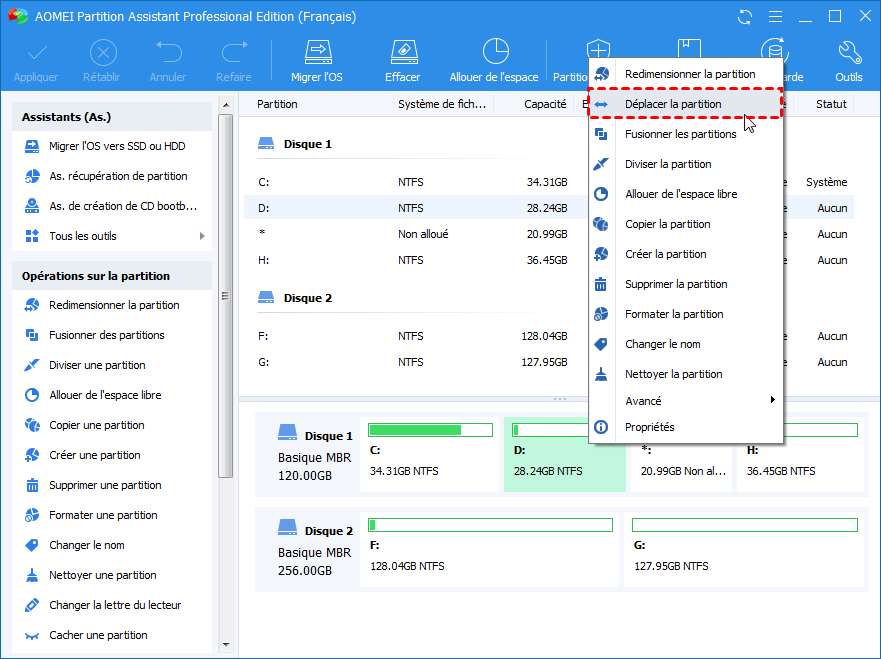Click Cacher une partition in sidebar
Screen dimensions: 881x659
pyautogui.click(x=98, y=635)
